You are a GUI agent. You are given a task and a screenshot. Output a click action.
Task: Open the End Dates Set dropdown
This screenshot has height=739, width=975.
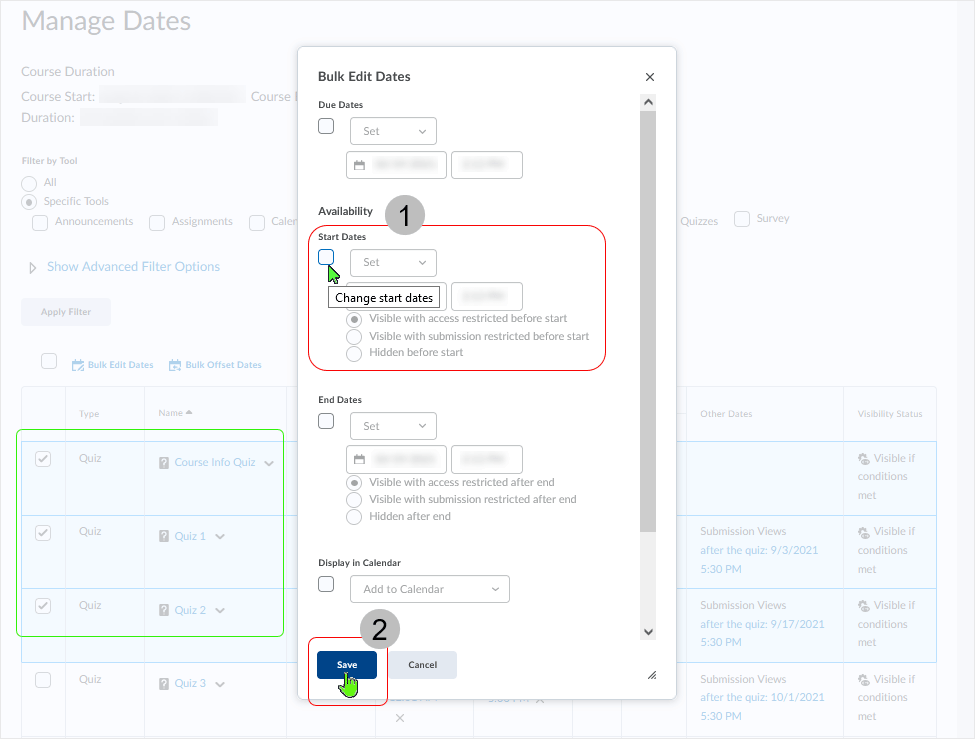[393, 426]
